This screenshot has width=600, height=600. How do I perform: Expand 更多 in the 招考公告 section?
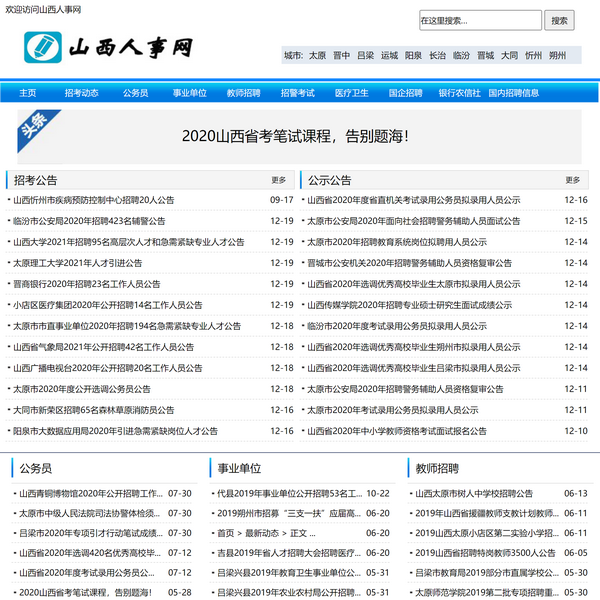click(278, 181)
